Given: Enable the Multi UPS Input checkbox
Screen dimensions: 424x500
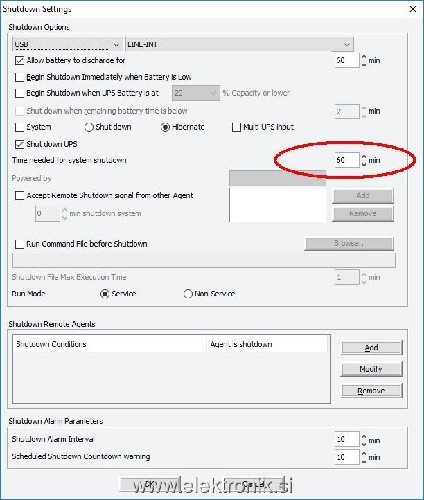Looking at the screenshot, I should click(236, 127).
